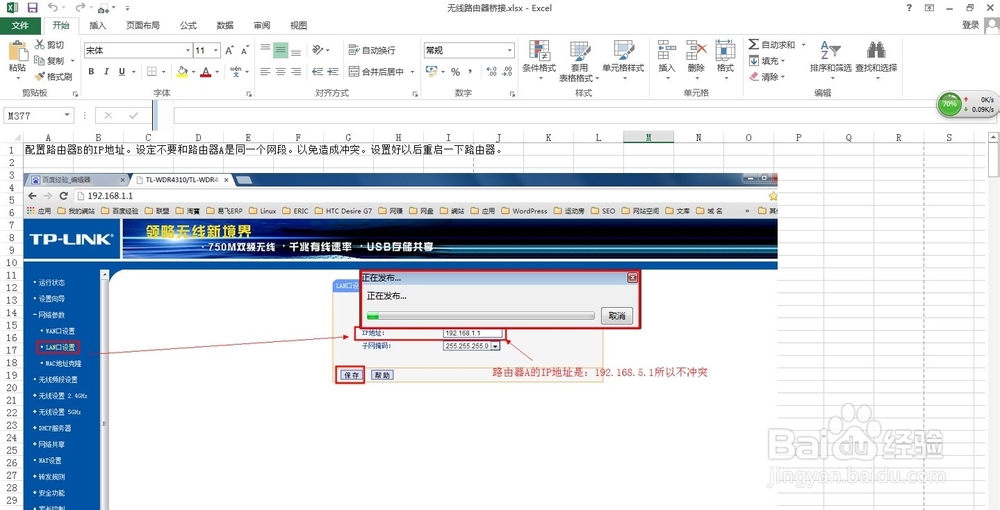Undo the last action
Image resolution: width=1000 pixels, height=510 pixels.
coord(53,8)
